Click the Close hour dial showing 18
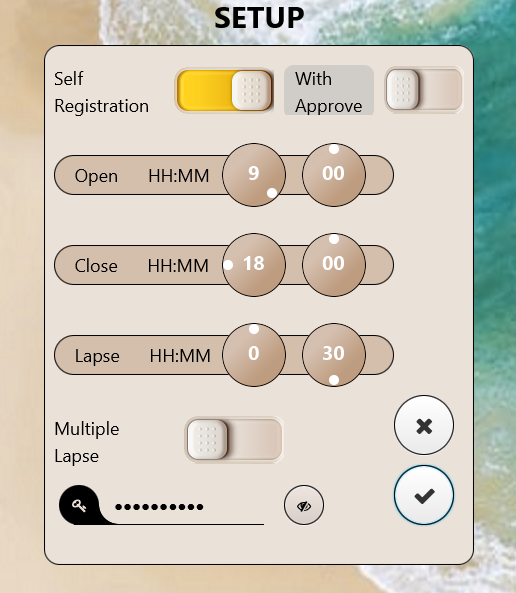This screenshot has height=593, width=516. pos(254,265)
